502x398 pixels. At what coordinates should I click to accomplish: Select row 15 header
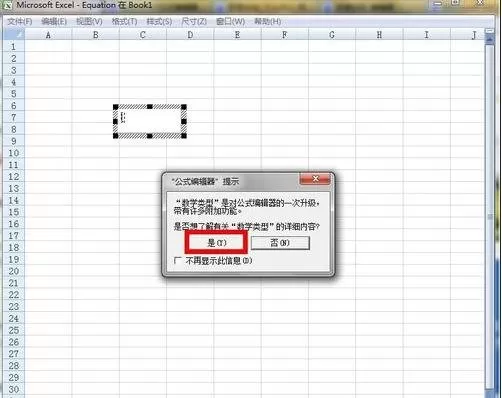[x=14, y=212]
